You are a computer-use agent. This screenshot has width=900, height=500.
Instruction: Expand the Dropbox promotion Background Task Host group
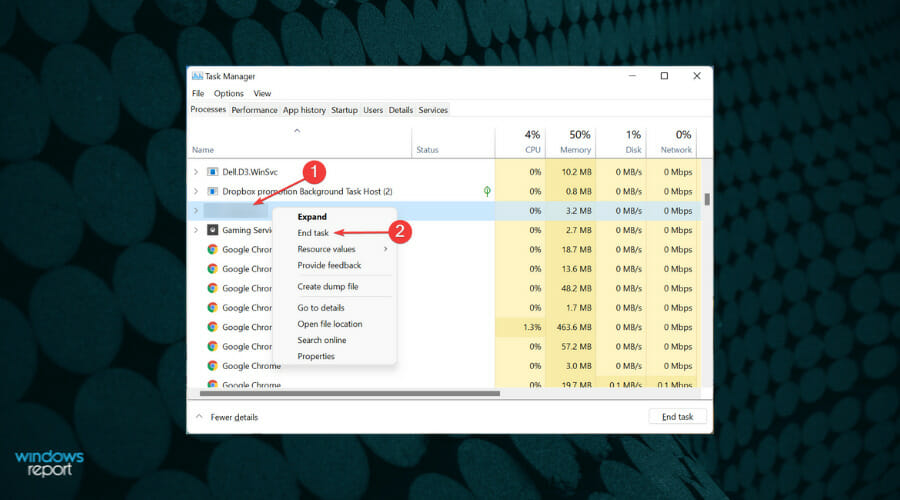tap(196, 191)
